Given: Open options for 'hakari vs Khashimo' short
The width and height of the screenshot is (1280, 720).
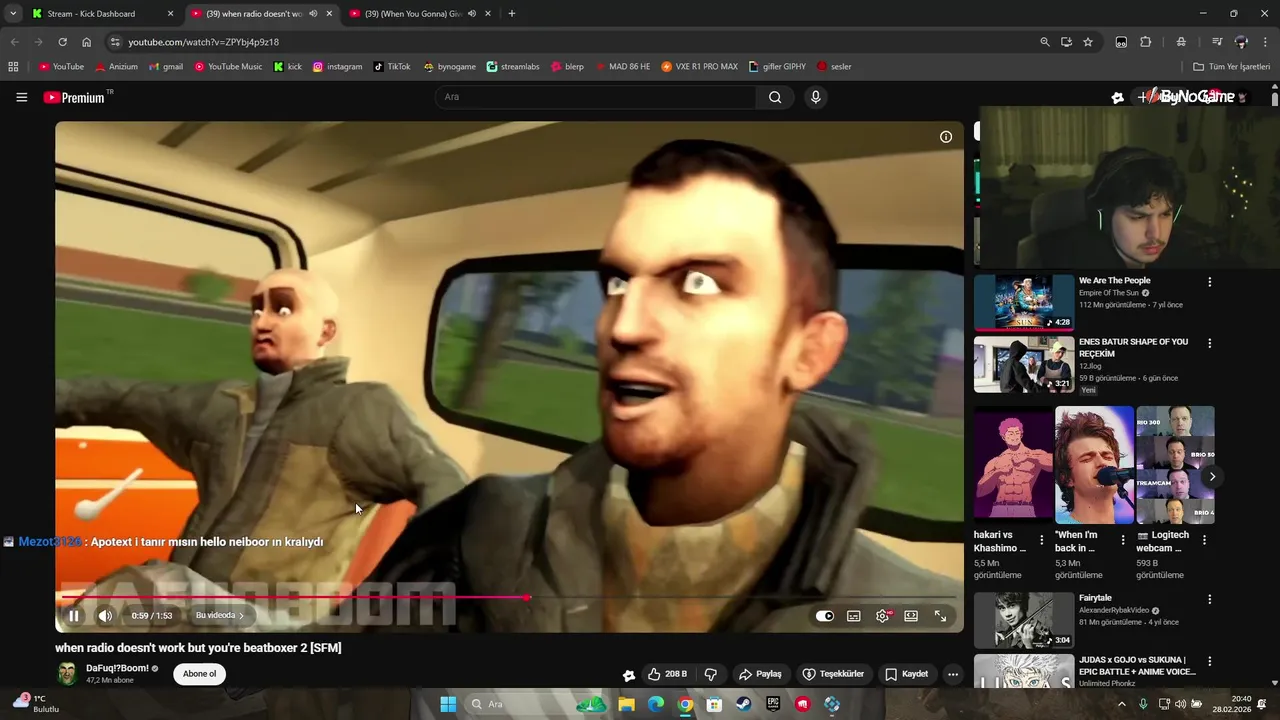Looking at the screenshot, I should (1042, 540).
